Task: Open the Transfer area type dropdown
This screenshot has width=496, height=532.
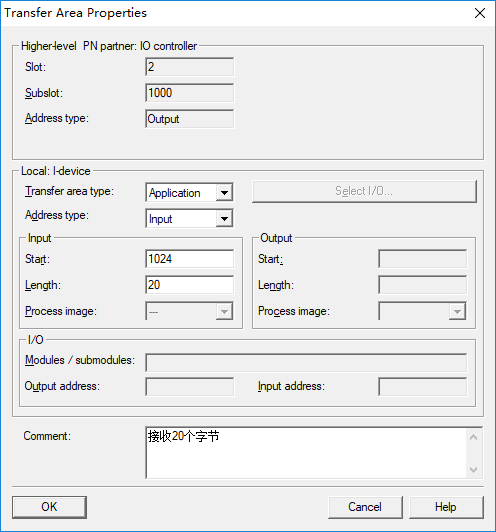Action: point(189,192)
